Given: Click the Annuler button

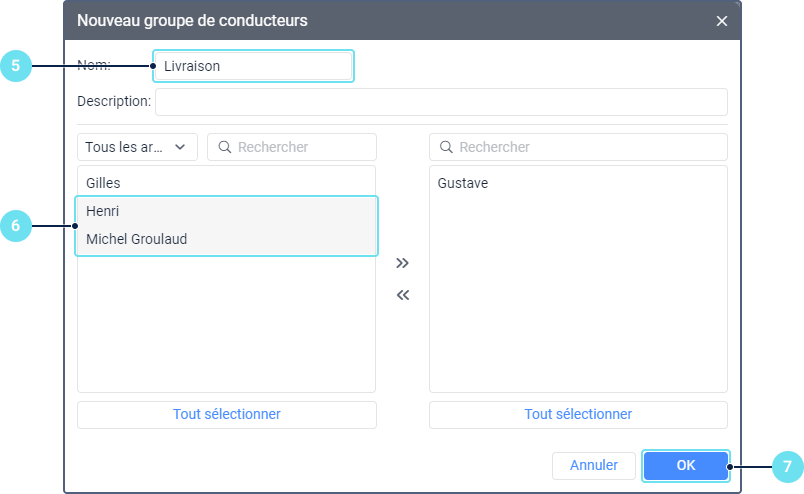Looking at the screenshot, I should coord(593,465).
